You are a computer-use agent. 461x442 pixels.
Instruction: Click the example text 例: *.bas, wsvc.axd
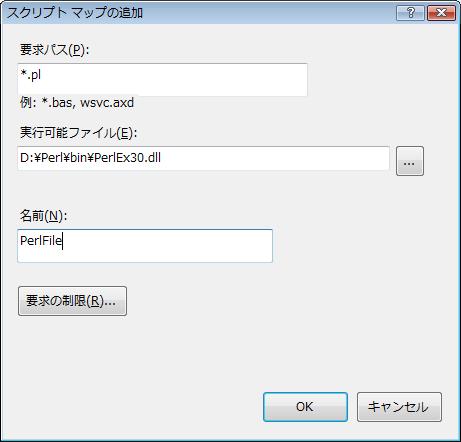click(x=77, y=102)
